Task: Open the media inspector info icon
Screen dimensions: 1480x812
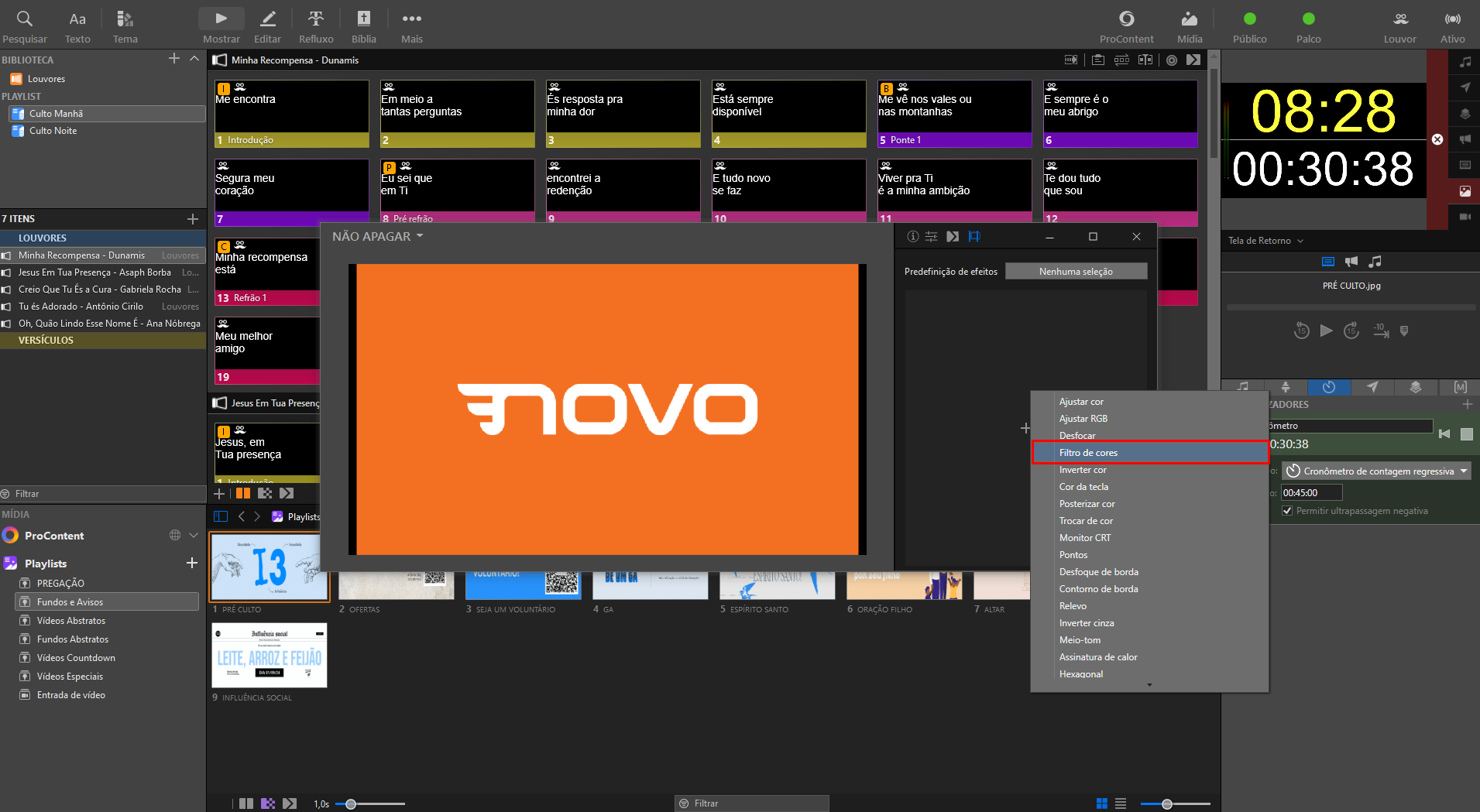Action: point(913,237)
